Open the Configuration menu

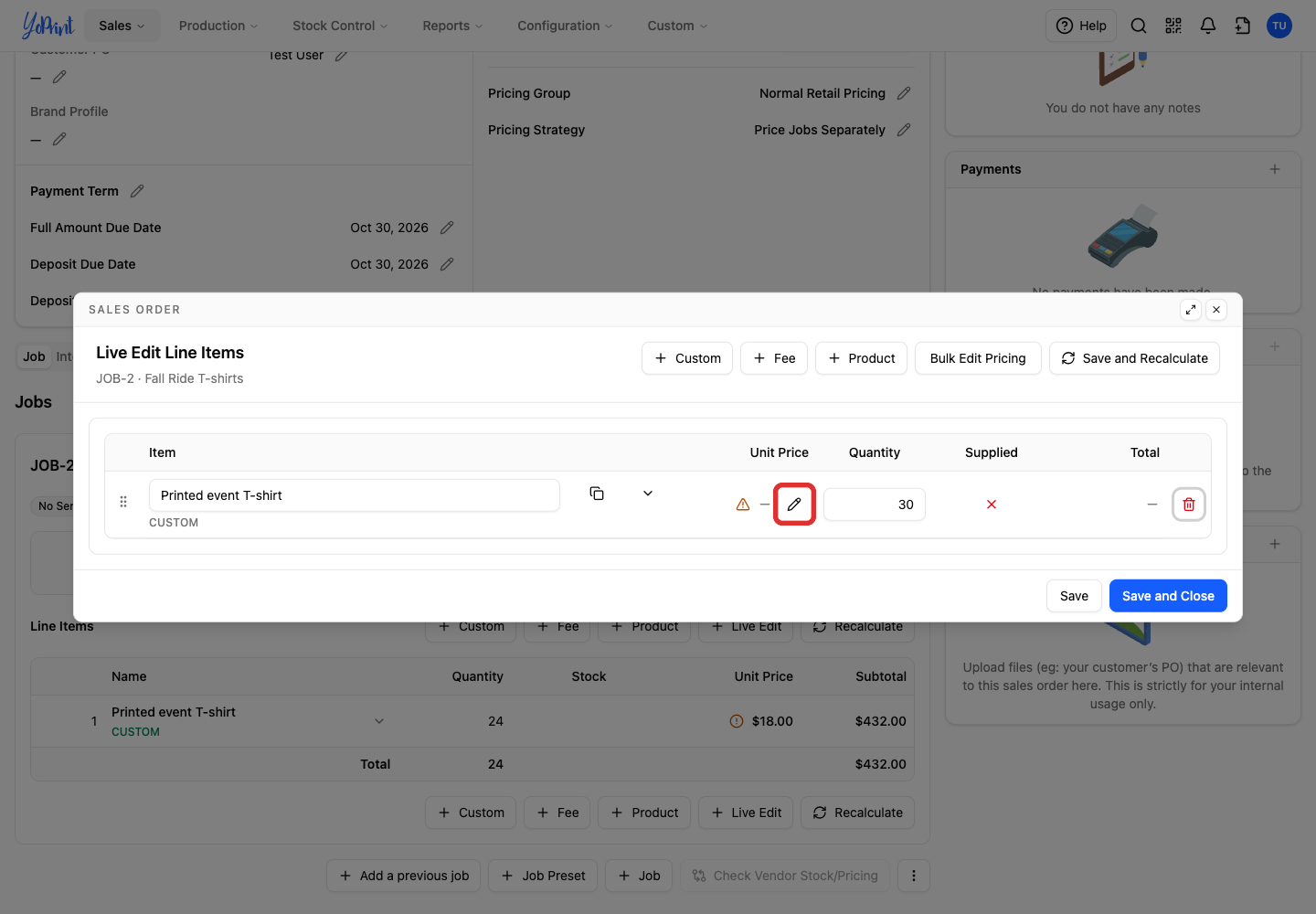(565, 26)
